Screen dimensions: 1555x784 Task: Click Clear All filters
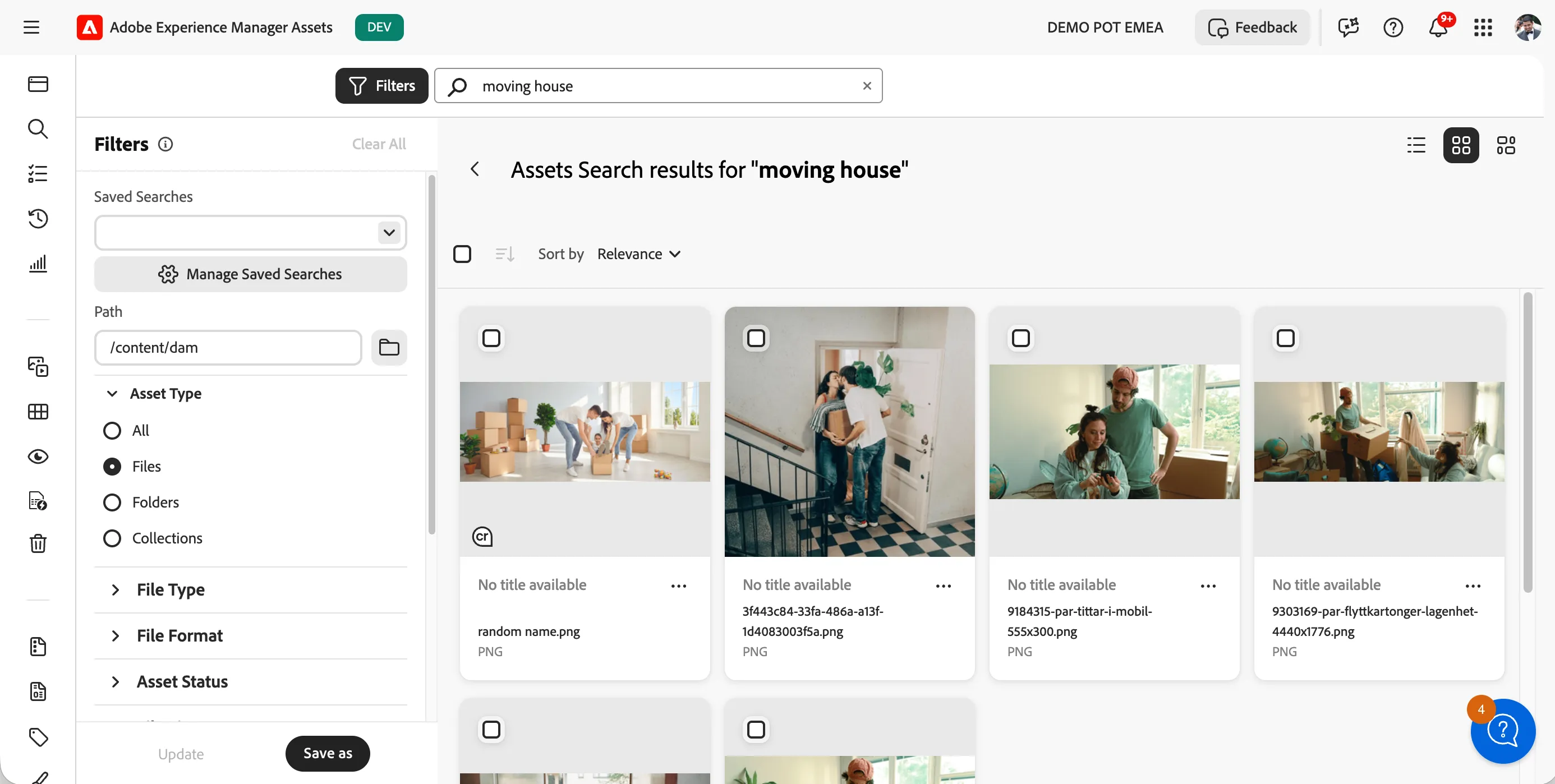coord(379,144)
